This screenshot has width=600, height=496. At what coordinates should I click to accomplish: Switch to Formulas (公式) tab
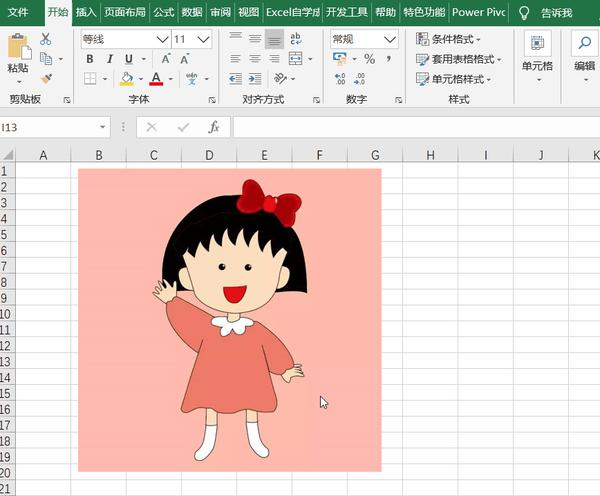pyautogui.click(x=164, y=13)
